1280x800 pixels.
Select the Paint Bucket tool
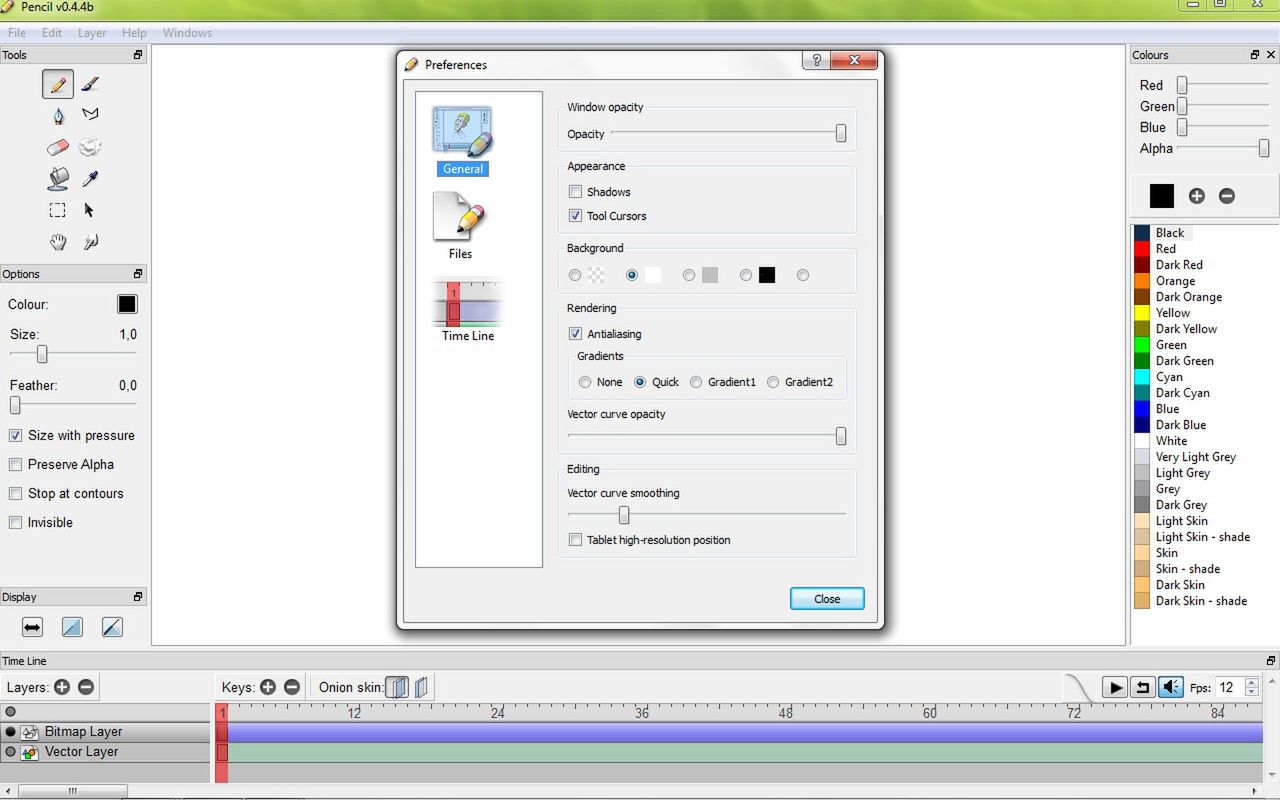[x=58, y=178]
